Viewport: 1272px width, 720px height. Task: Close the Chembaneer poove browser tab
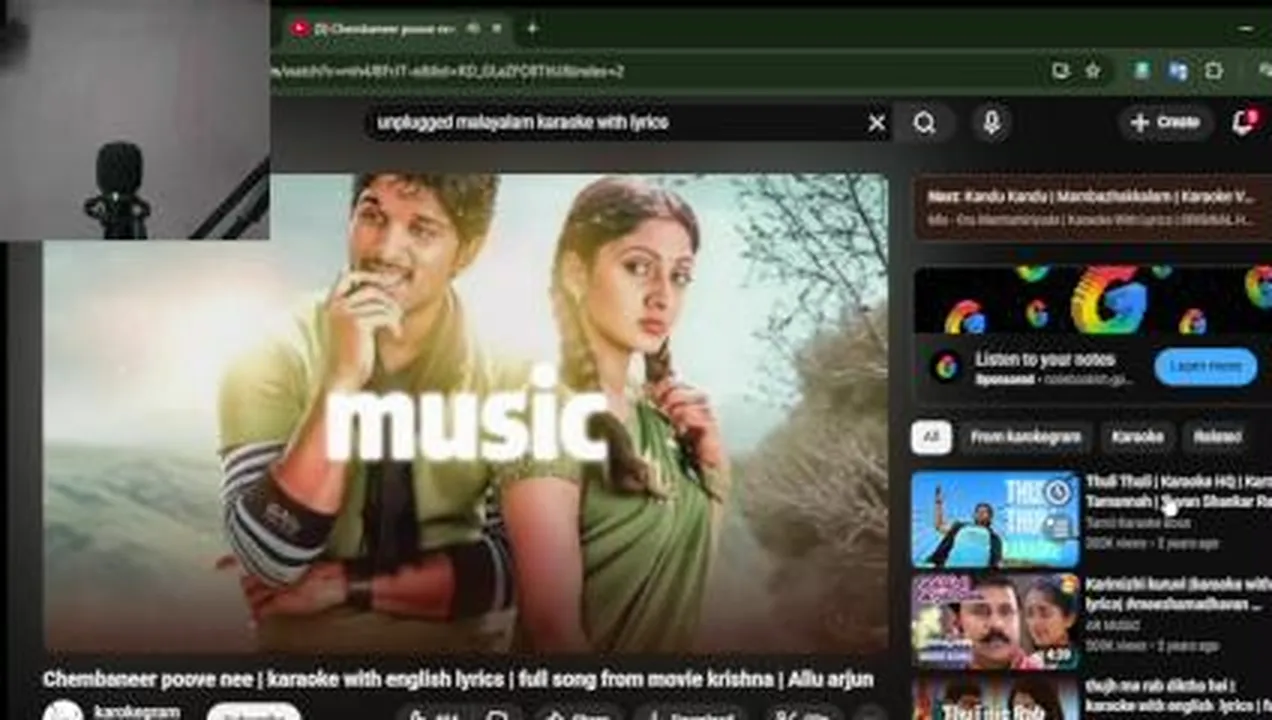[x=496, y=28]
